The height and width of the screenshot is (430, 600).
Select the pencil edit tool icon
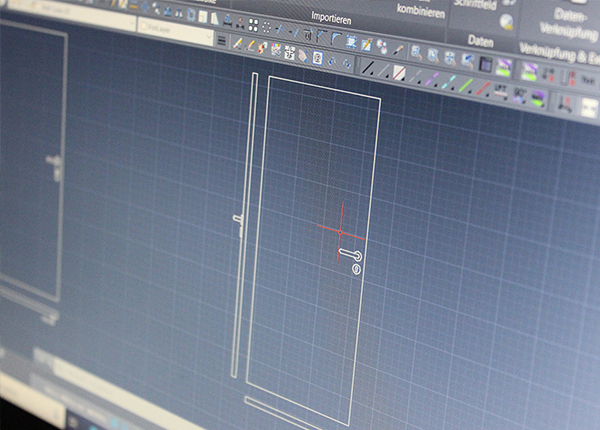click(x=238, y=43)
